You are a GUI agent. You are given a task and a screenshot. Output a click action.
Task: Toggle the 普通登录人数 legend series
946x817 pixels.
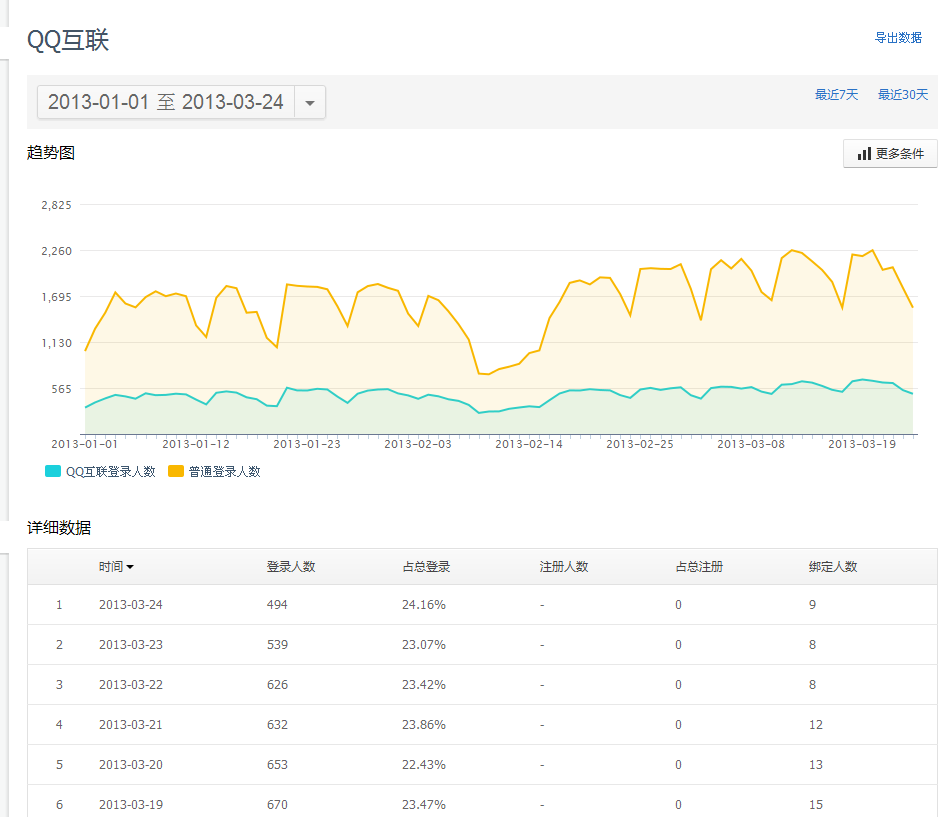(224, 472)
